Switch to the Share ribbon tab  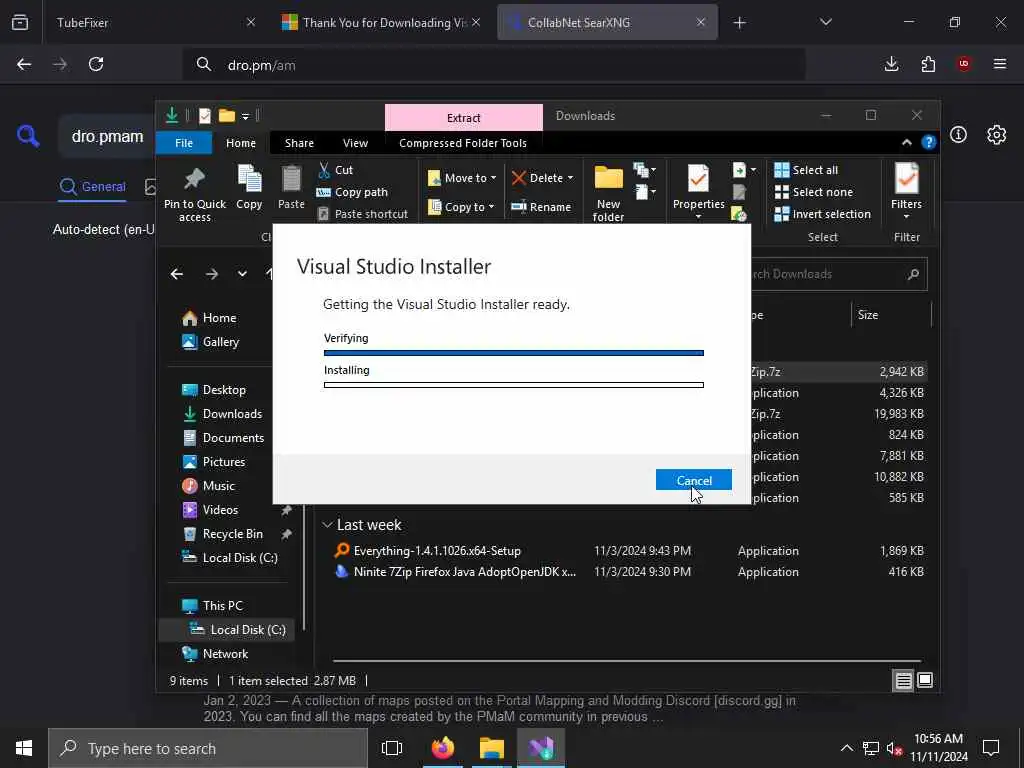(299, 142)
